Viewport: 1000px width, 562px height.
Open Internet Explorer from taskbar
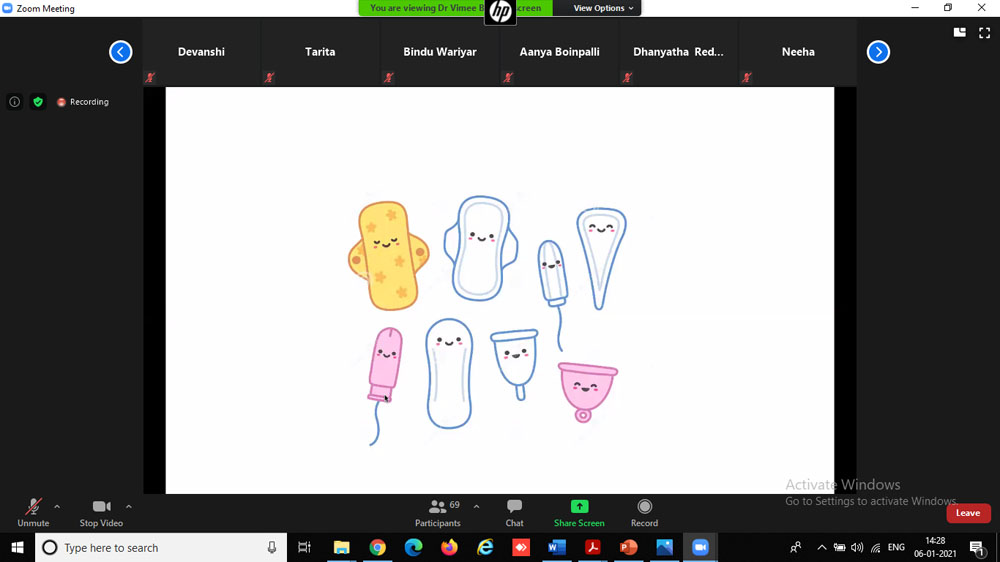coord(485,547)
